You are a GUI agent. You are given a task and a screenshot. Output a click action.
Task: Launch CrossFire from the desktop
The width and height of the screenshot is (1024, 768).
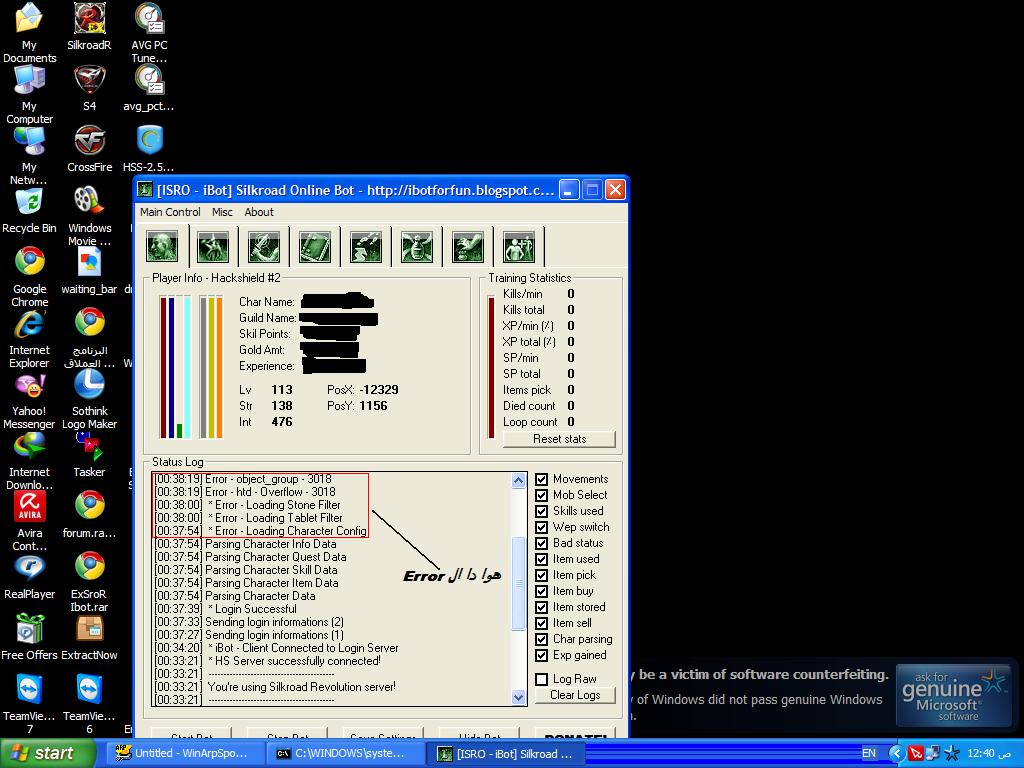pyautogui.click(x=89, y=149)
